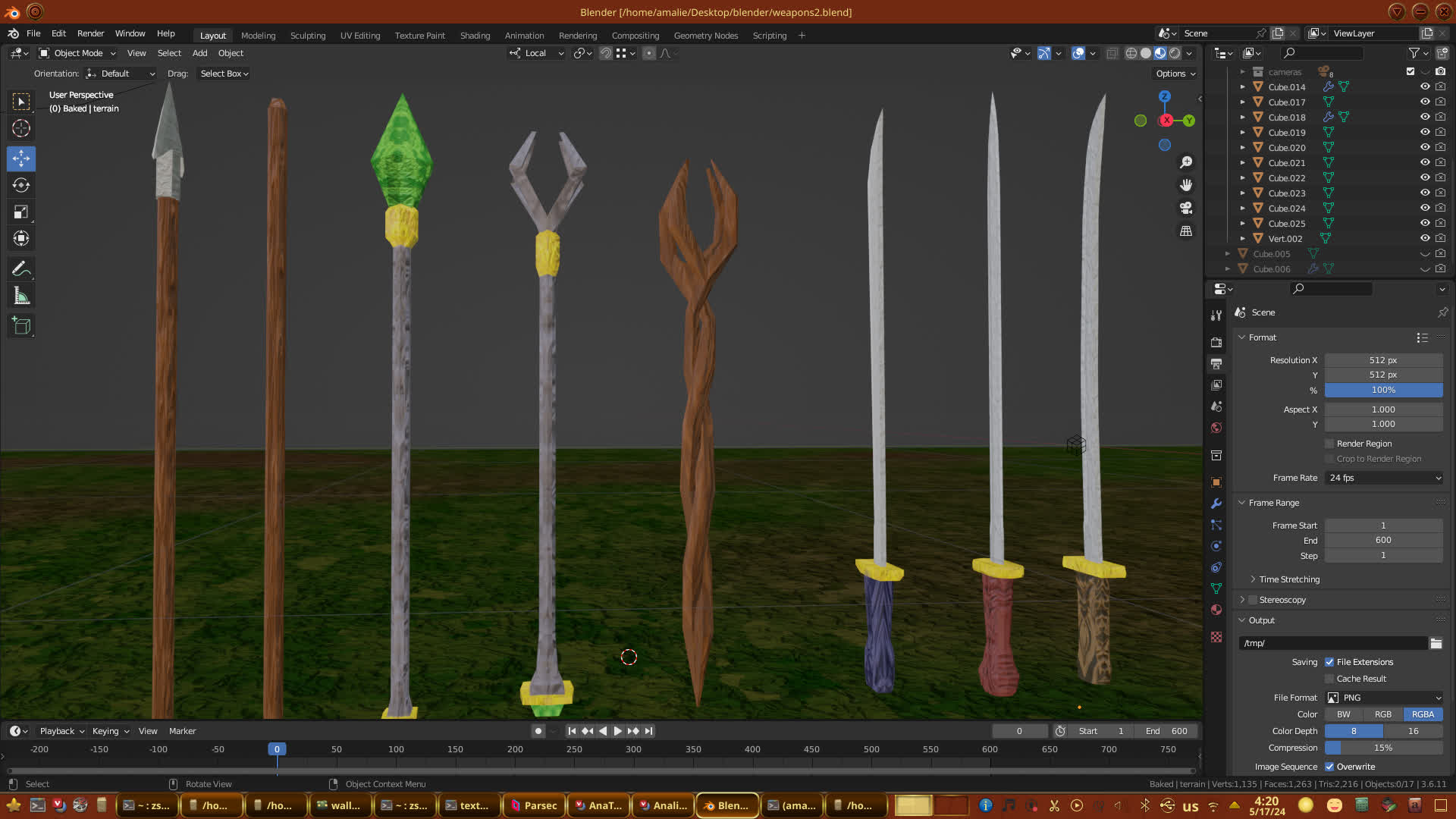Expand the Time Stretching section

[1289, 579]
